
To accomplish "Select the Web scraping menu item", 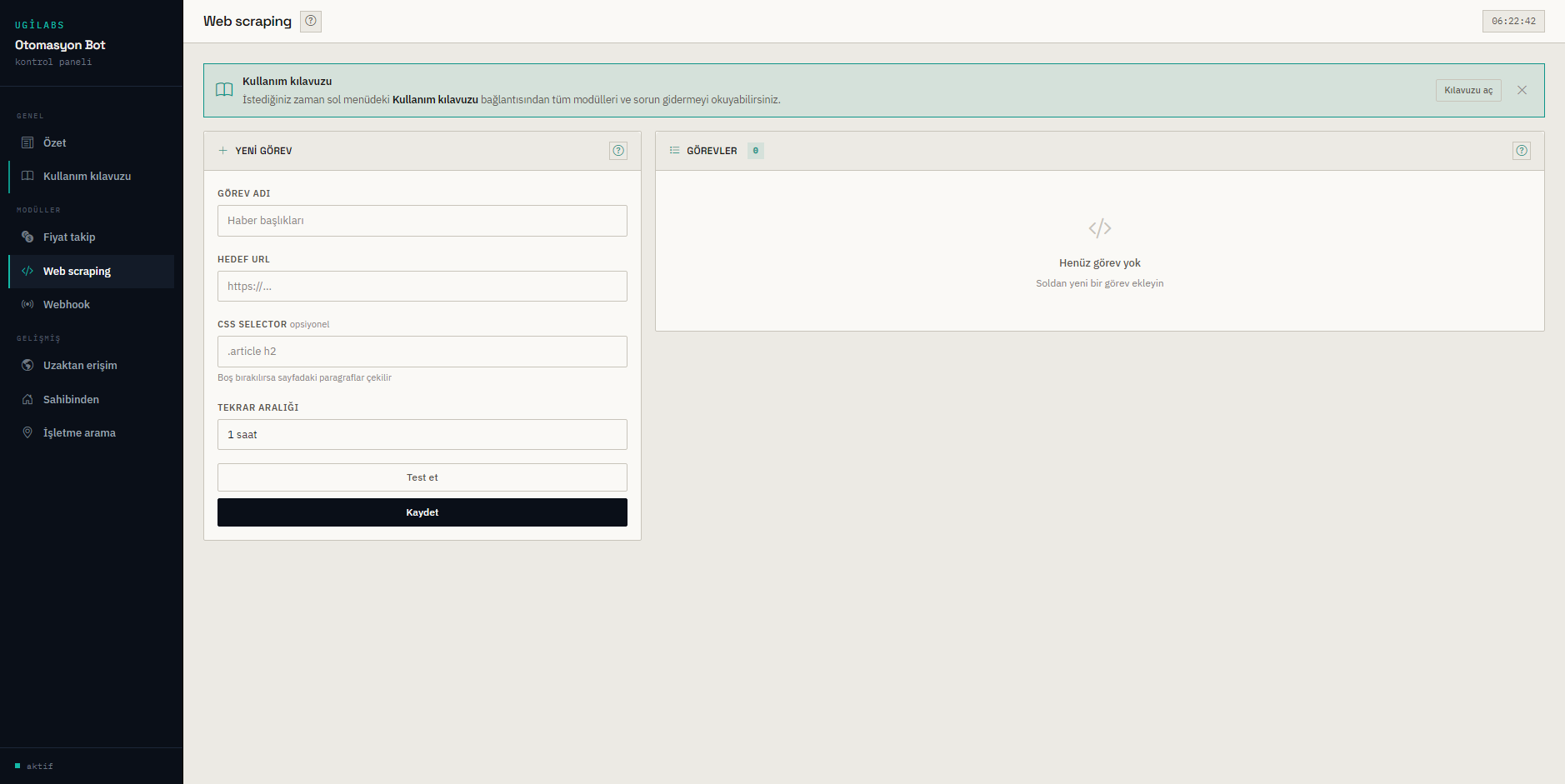I will tap(92, 271).
